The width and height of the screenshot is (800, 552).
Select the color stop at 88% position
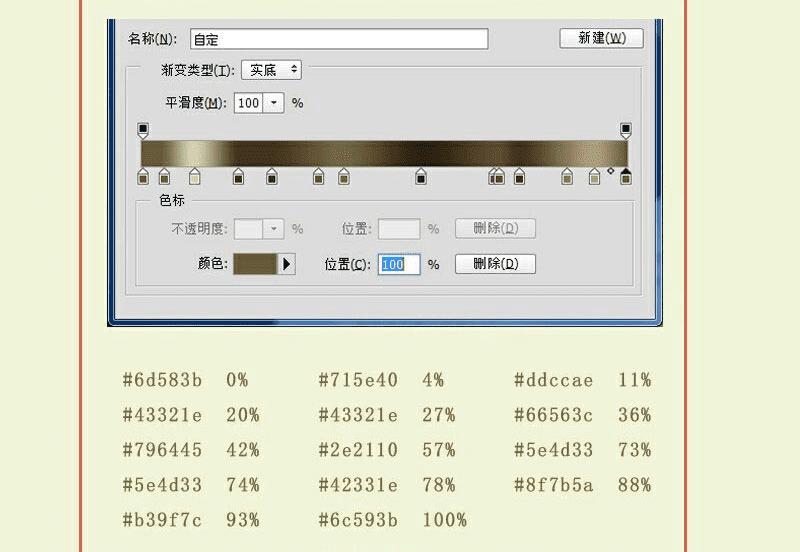coord(567,177)
